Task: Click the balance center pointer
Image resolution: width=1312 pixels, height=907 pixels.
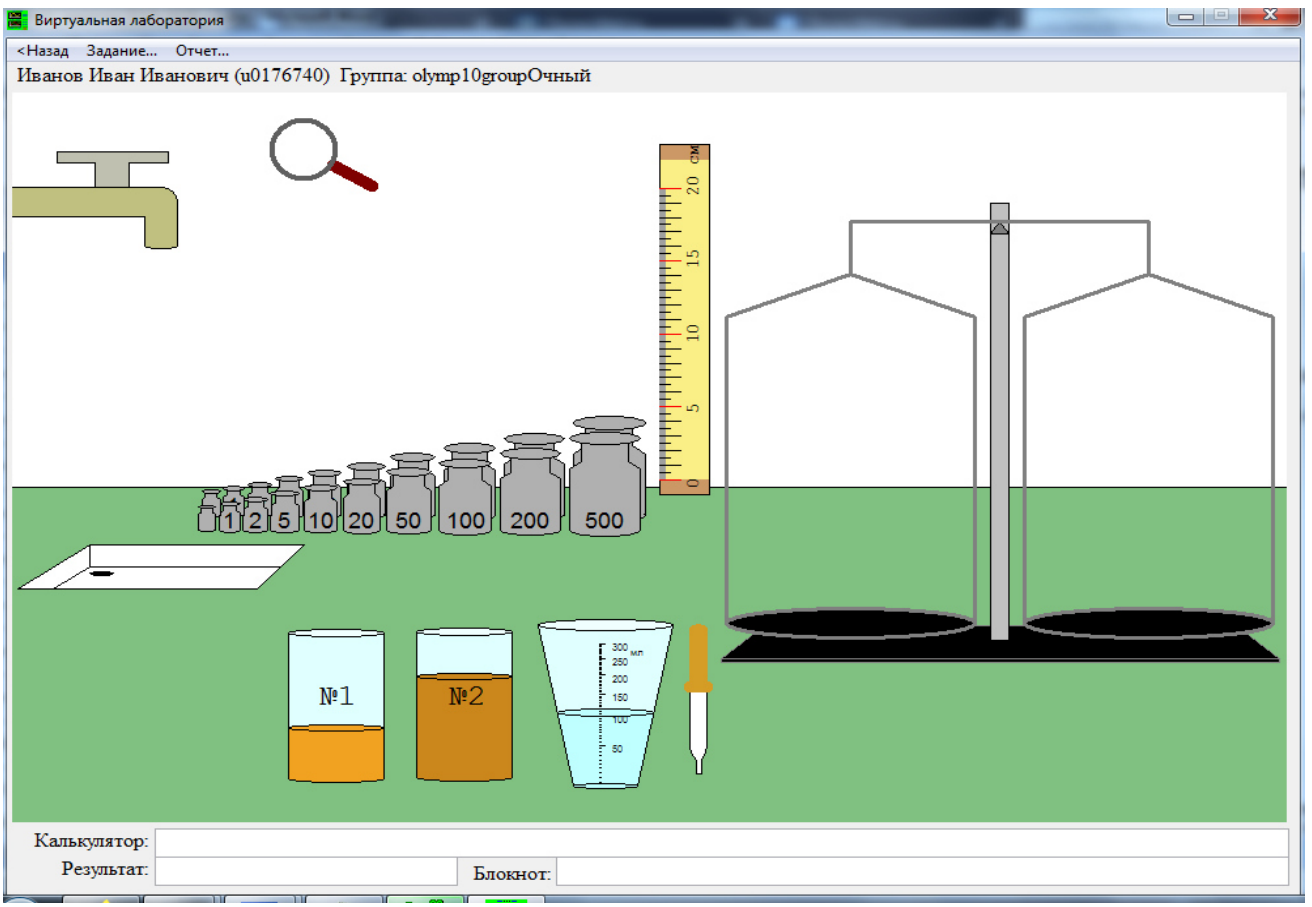Action: pos(999,228)
